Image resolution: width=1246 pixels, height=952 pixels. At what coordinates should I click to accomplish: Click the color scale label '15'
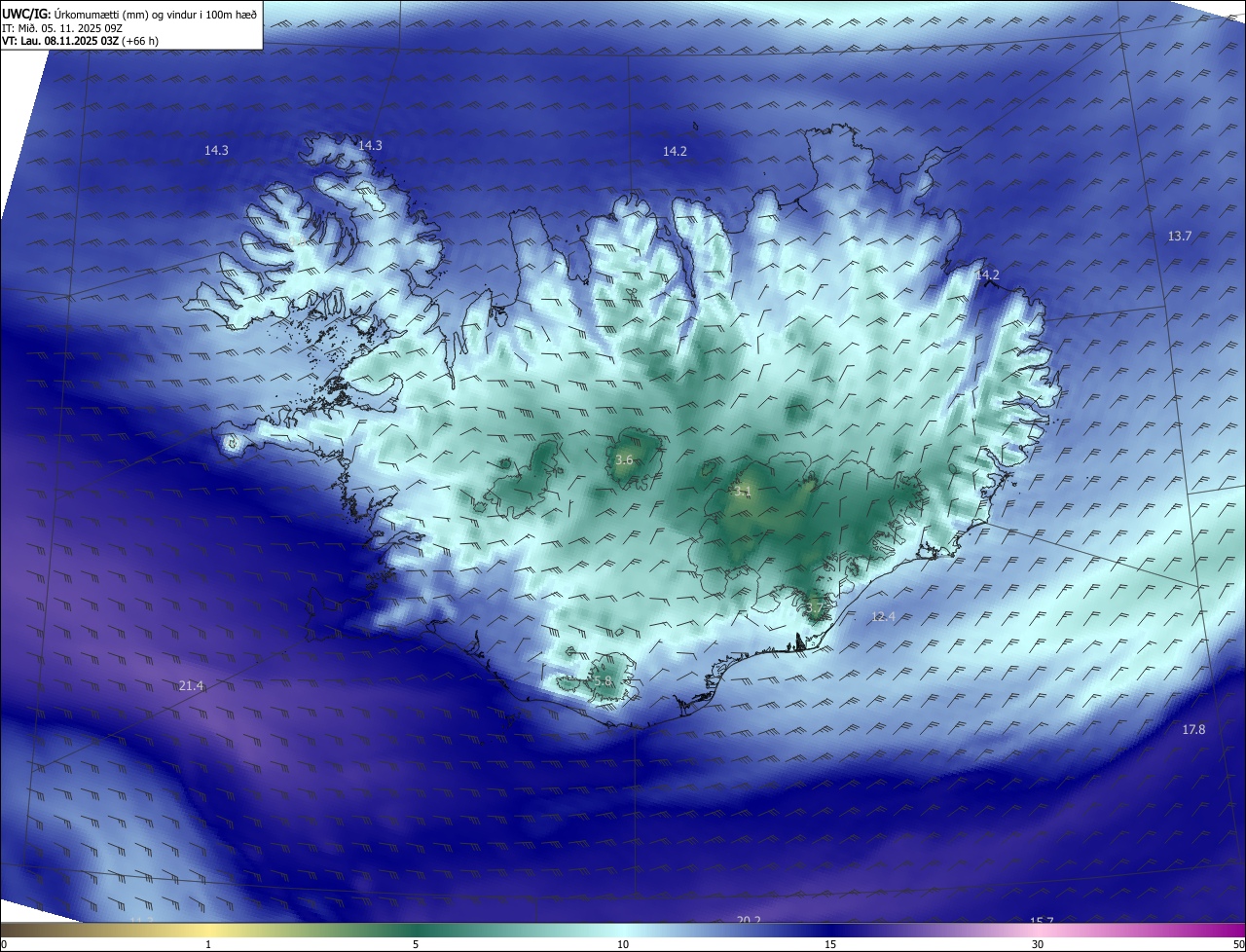point(830,944)
